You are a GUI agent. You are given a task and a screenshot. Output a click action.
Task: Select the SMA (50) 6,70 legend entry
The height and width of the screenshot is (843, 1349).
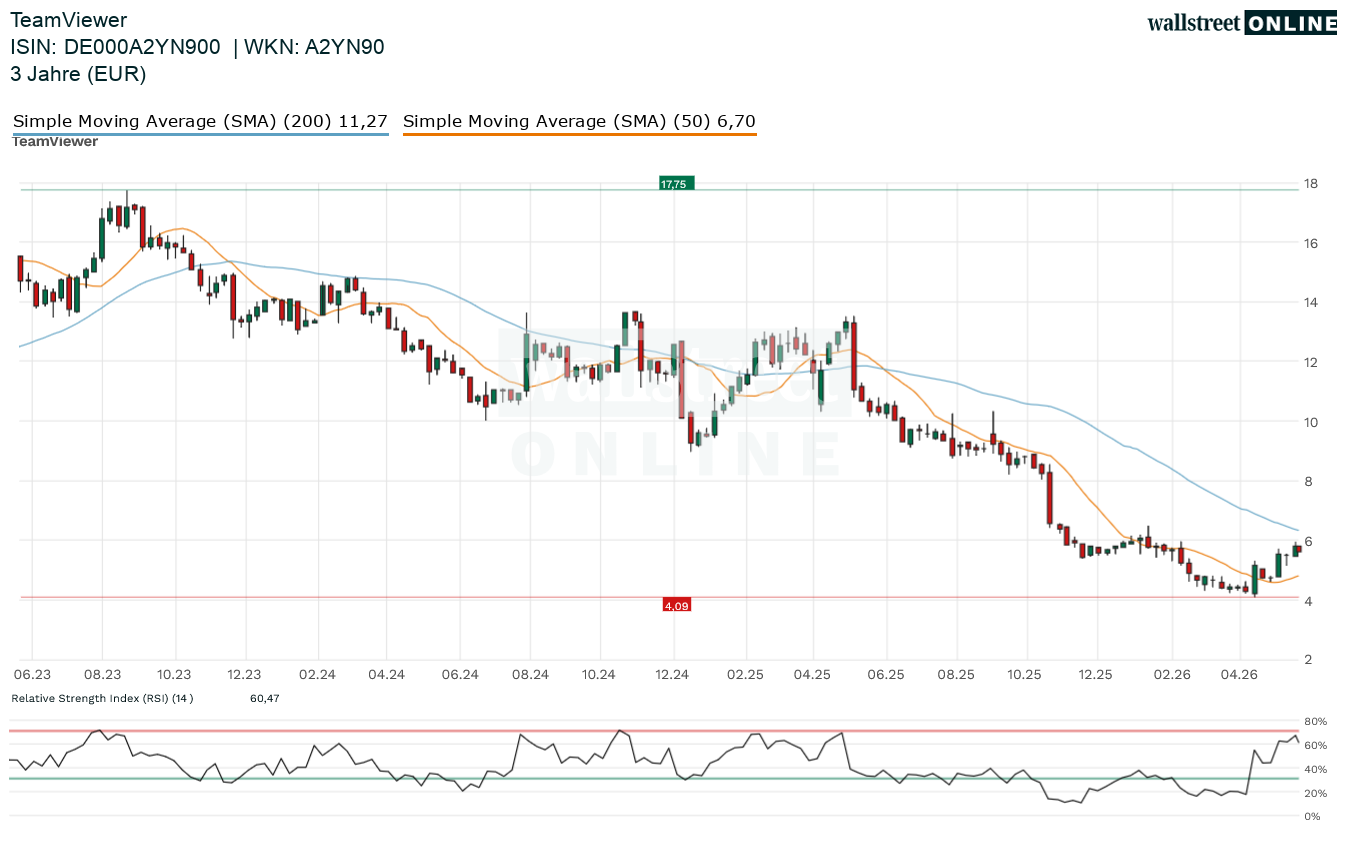(x=579, y=122)
